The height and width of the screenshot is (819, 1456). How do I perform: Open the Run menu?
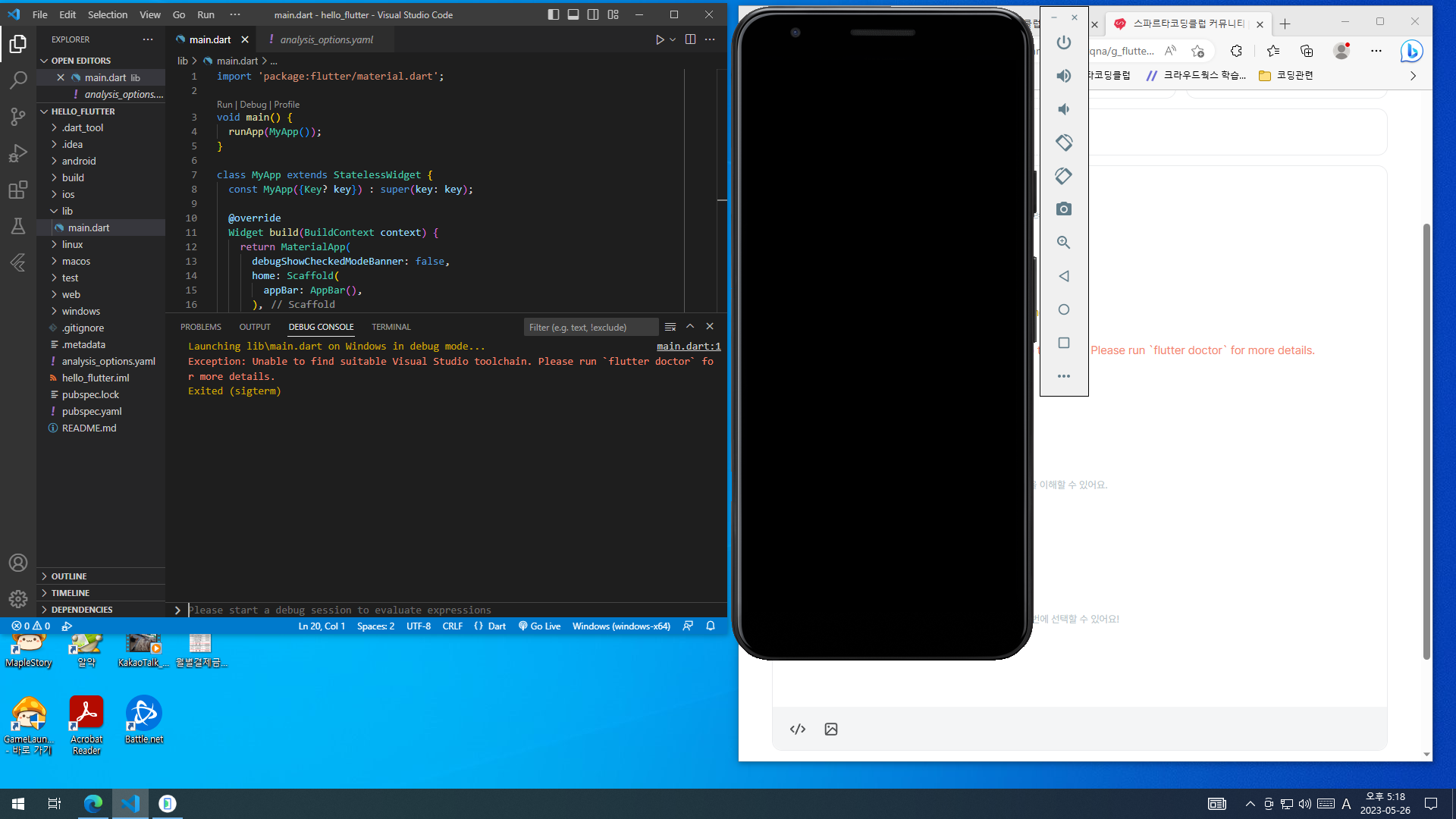point(206,14)
